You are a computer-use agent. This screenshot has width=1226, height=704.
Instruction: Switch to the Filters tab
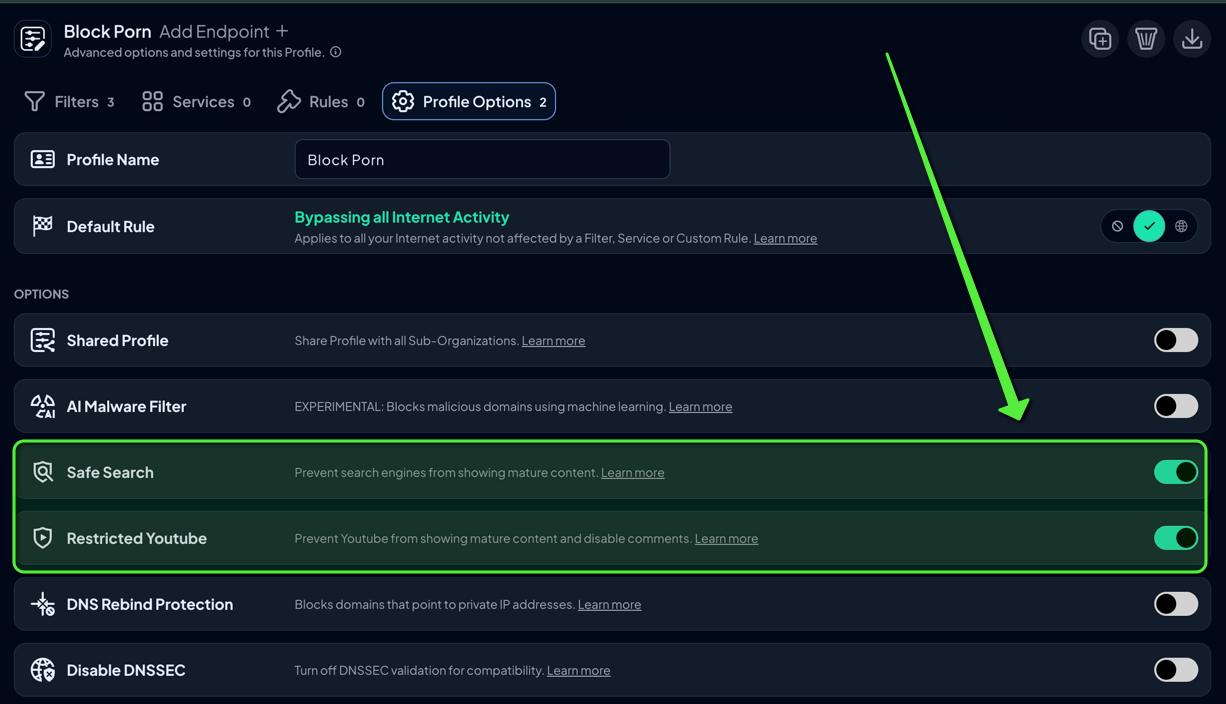[69, 102]
